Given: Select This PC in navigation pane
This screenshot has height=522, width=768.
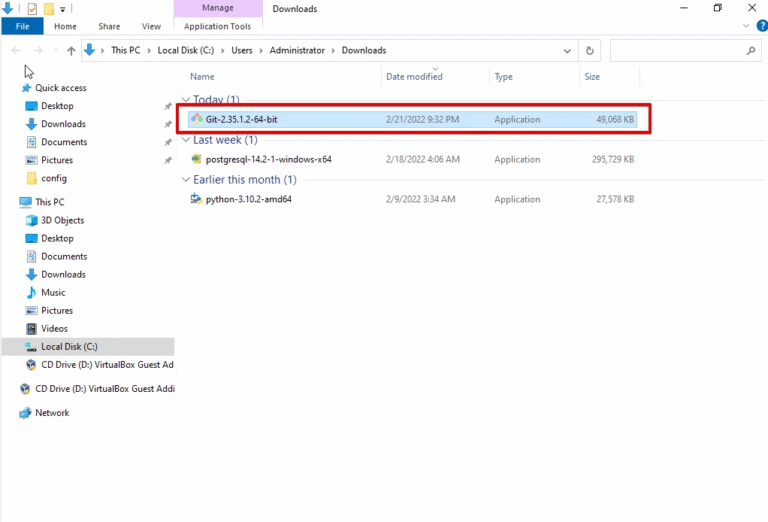Looking at the screenshot, I should pyautogui.click(x=49, y=202).
